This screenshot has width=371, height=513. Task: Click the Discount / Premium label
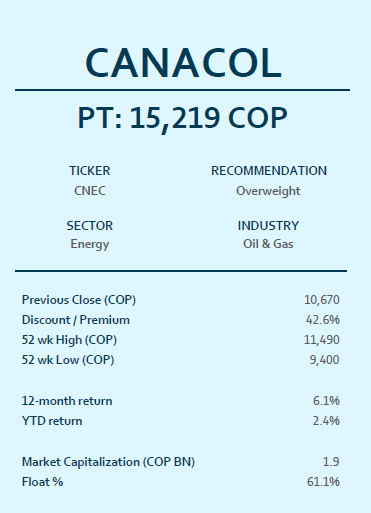pyautogui.click(x=76, y=320)
